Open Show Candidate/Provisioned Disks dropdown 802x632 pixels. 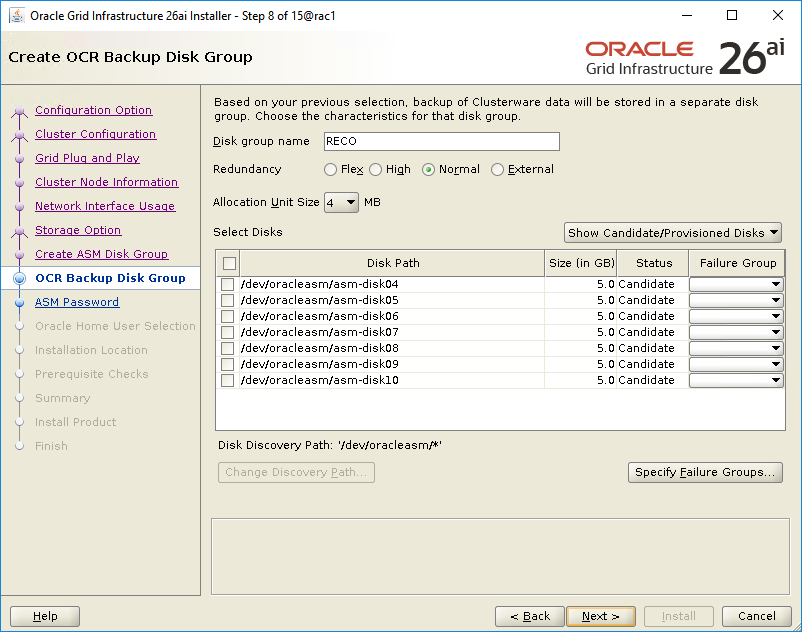coord(673,233)
